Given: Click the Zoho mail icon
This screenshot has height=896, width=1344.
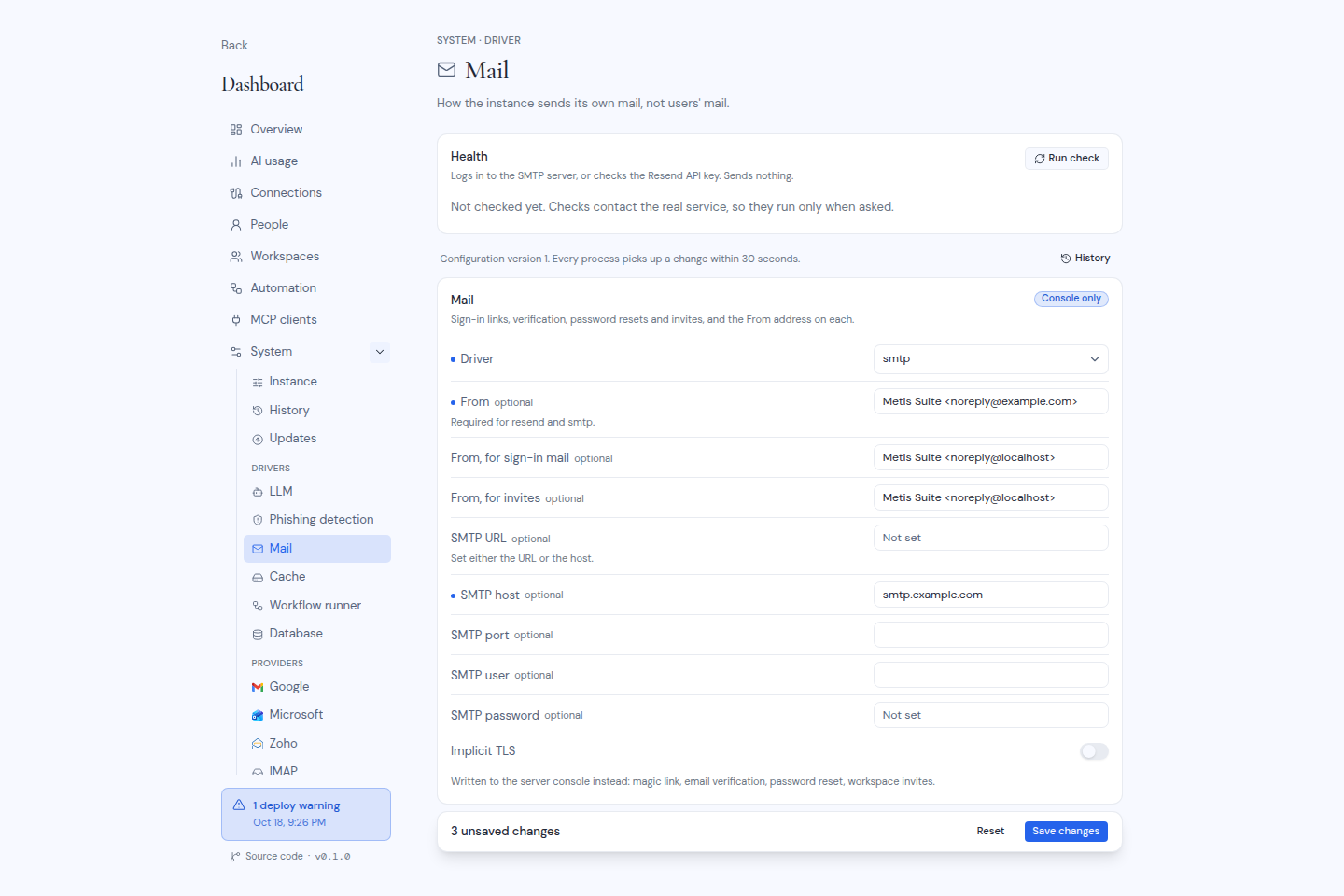Looking at the screenshot, I should pyautogui.click(x=258, y=744).
